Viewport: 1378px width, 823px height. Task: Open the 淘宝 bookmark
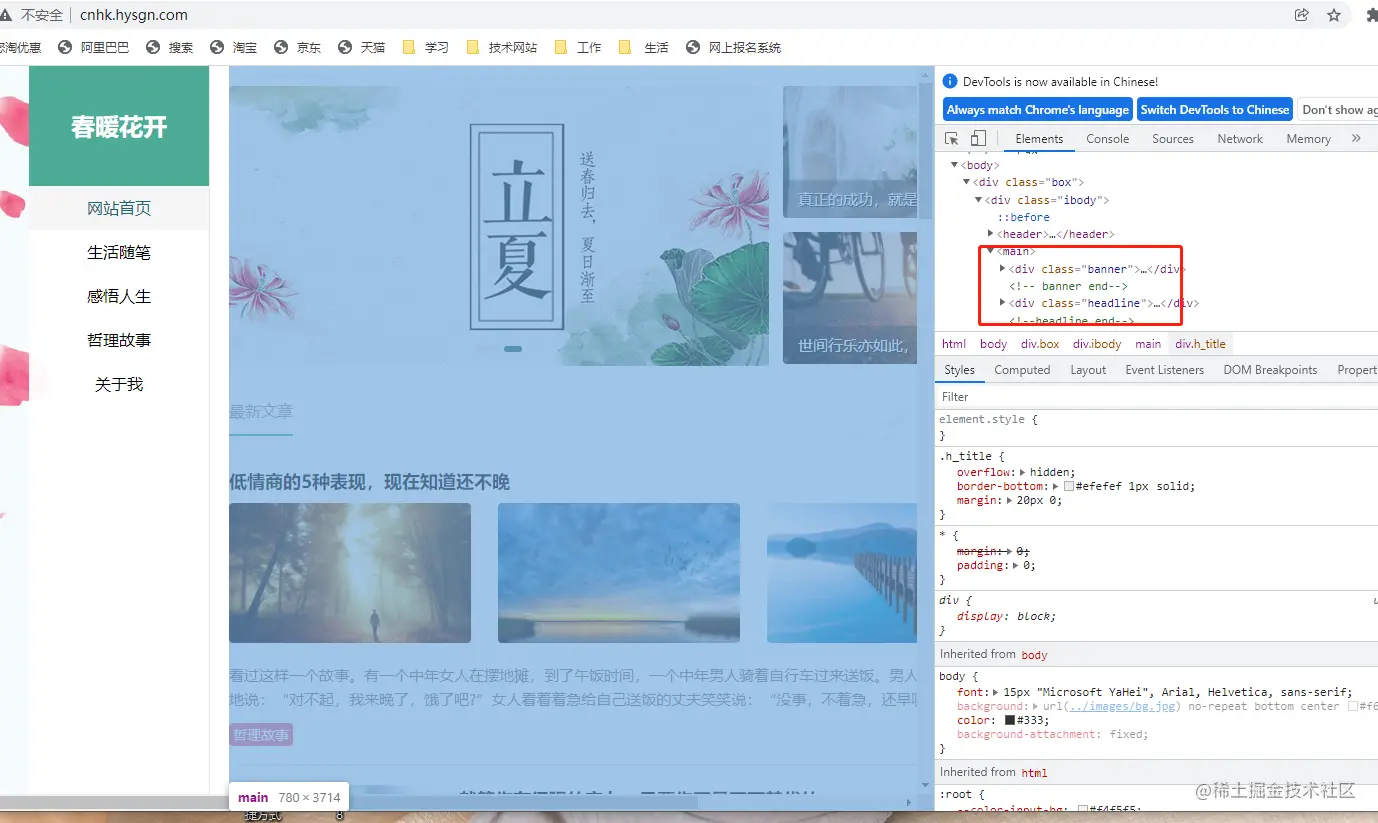coord(234,47)
